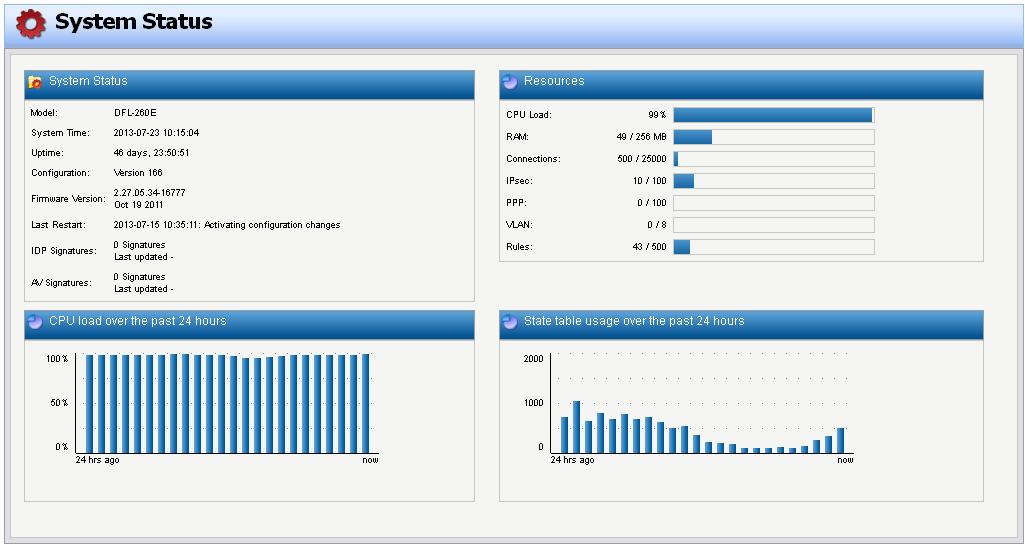The width and height of the screenshot is (1025, 548).
Task: Click the CPU Load progress bar
Action: tap(773, 115)
